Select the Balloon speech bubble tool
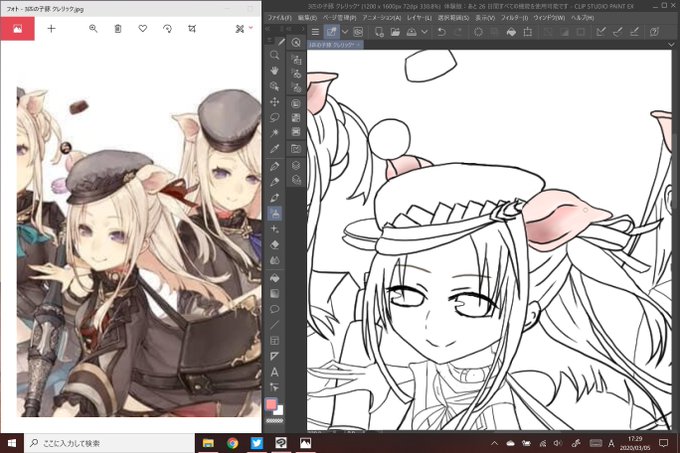Viewport: 680px width, 453px height. pos(275,309)
